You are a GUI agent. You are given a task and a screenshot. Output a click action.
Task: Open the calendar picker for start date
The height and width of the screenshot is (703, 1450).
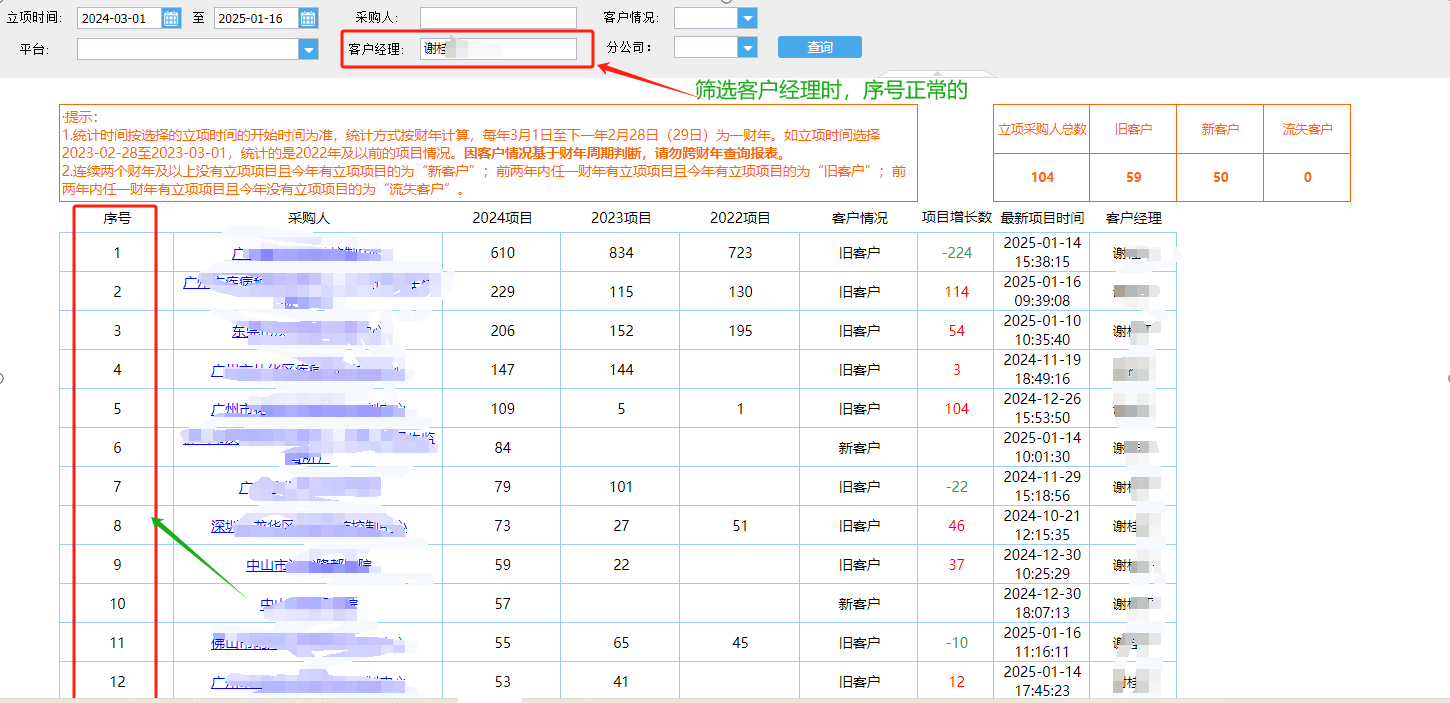pos(171,18)
